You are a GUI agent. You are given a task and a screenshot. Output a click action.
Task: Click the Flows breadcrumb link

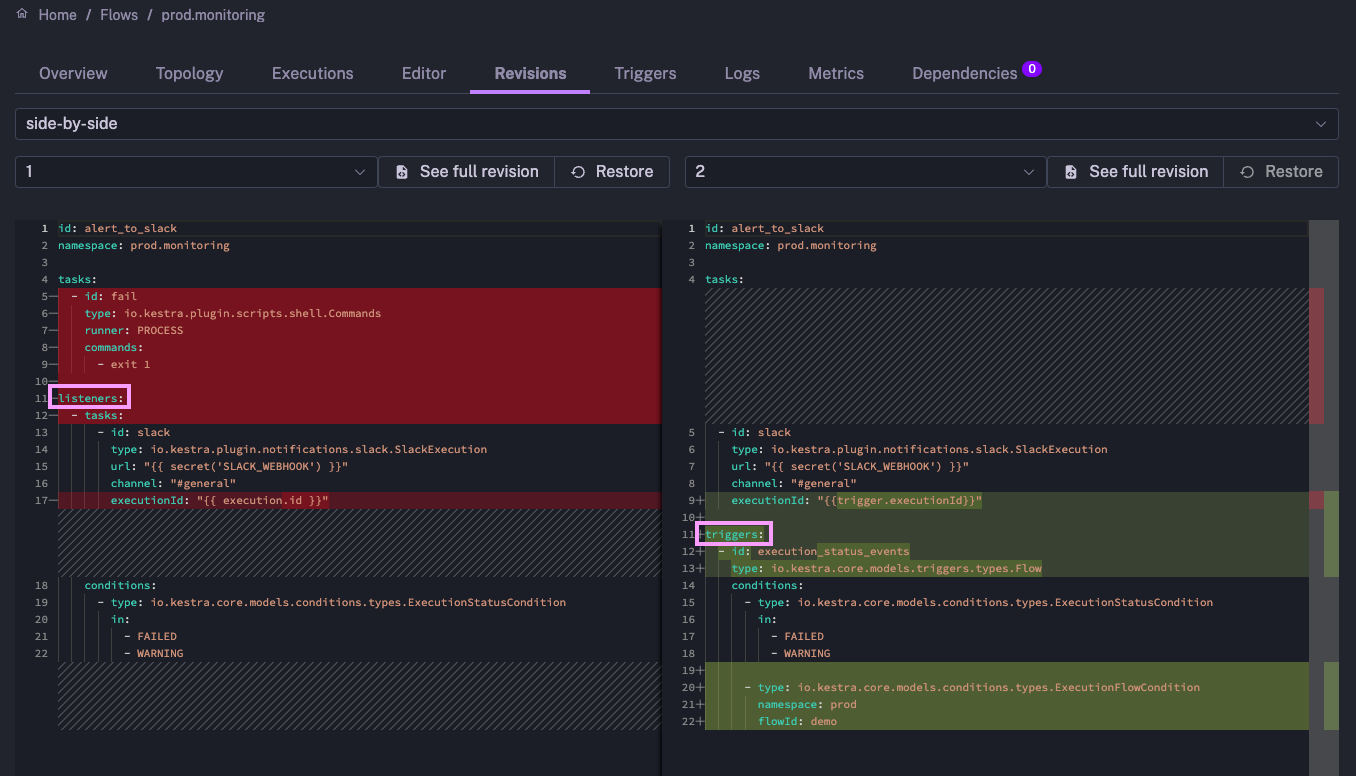119,15
